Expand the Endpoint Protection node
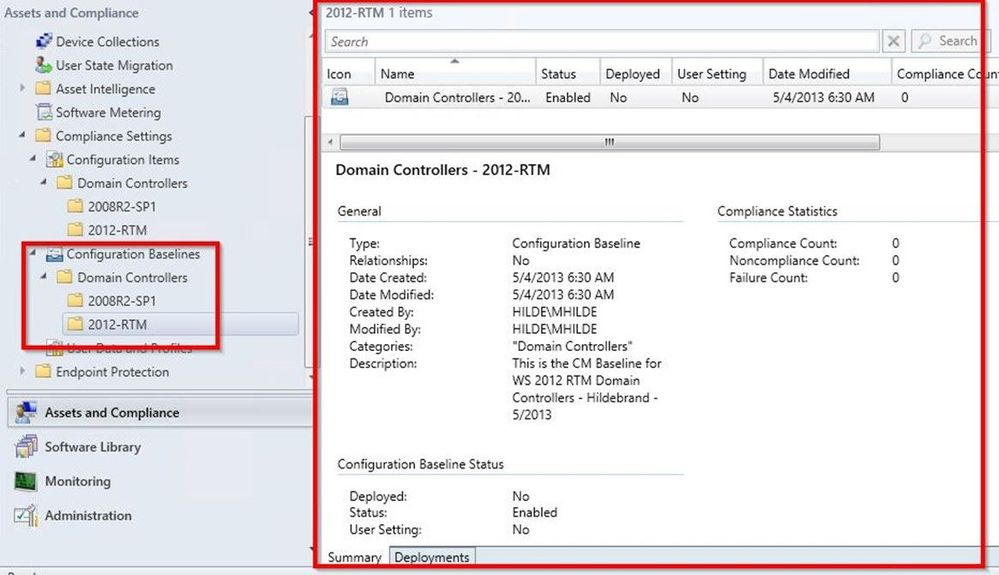The width and height of the screenshot is (999, 575). 23,371
